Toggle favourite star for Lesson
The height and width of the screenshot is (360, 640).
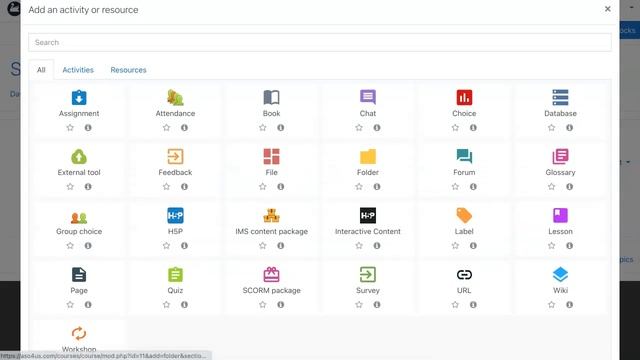(x=552, y=246)
